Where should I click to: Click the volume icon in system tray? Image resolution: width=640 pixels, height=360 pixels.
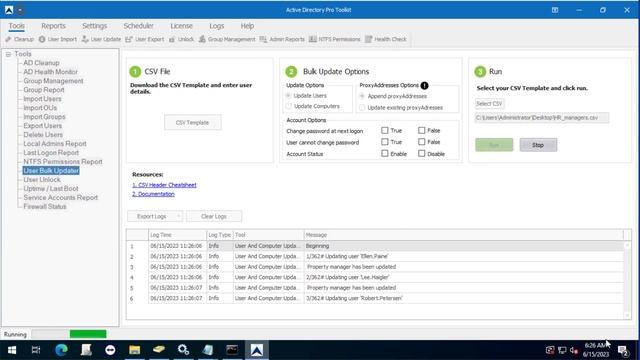point(574,350)
